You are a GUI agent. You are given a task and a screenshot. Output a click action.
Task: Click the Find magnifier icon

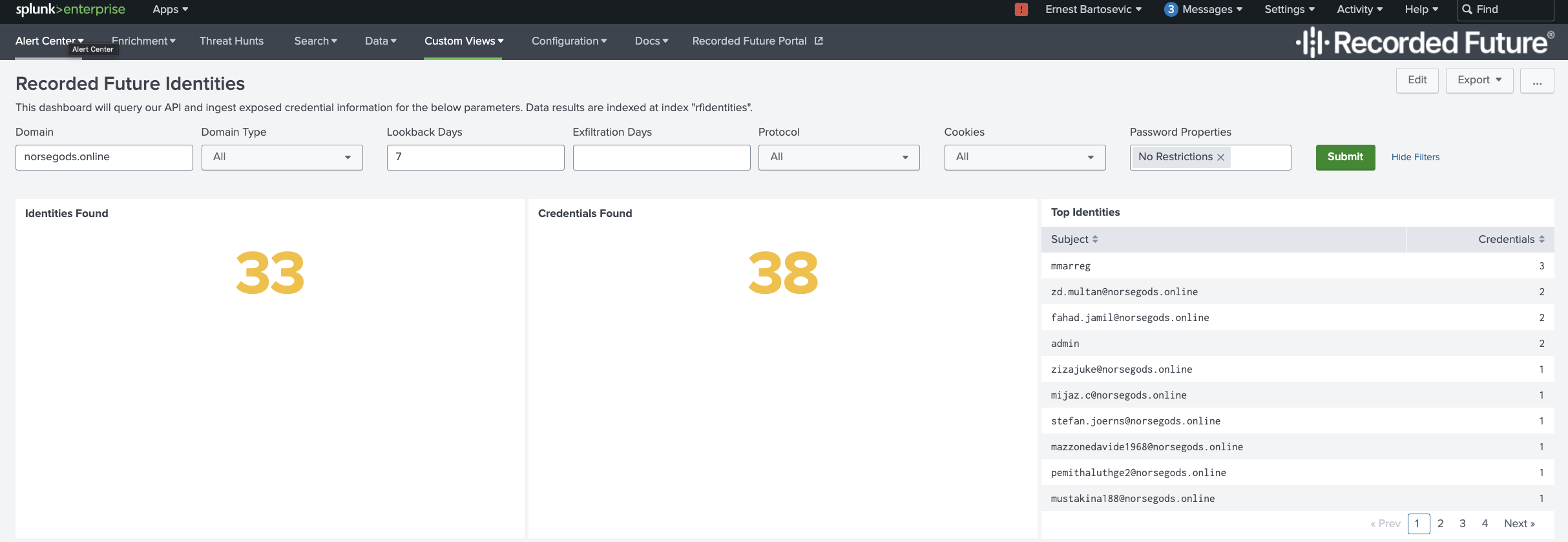point(1467,10)
